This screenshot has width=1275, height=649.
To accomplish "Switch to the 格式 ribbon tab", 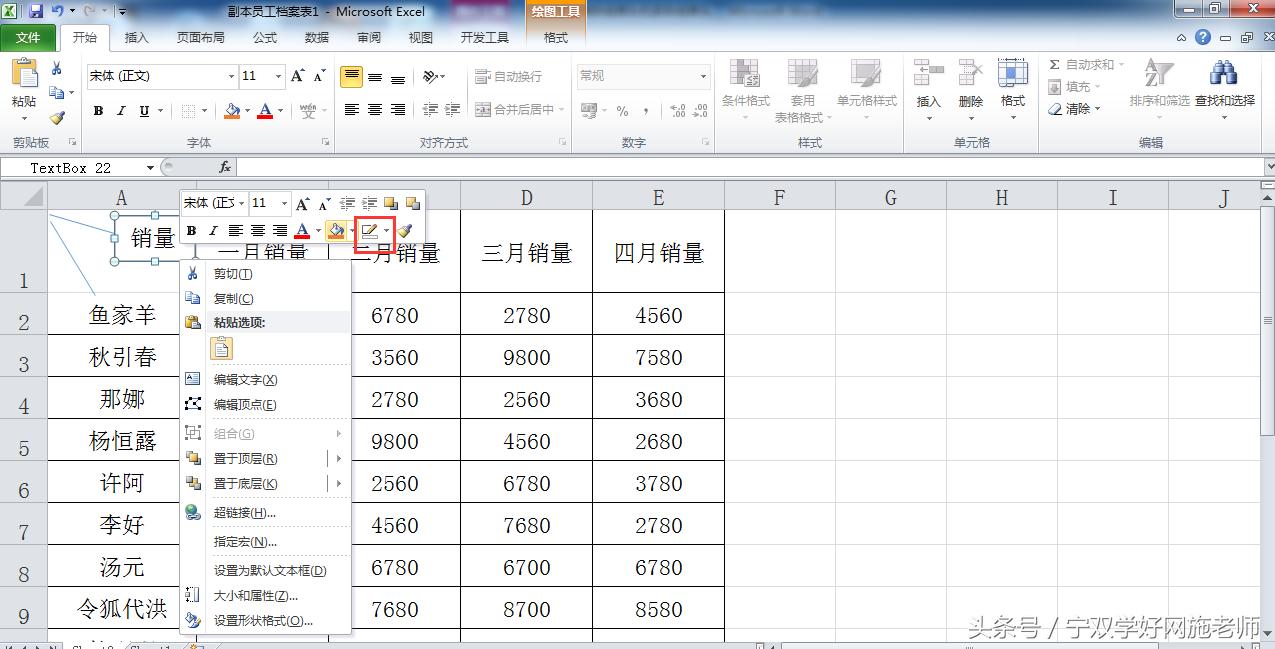I will (554, 38).
